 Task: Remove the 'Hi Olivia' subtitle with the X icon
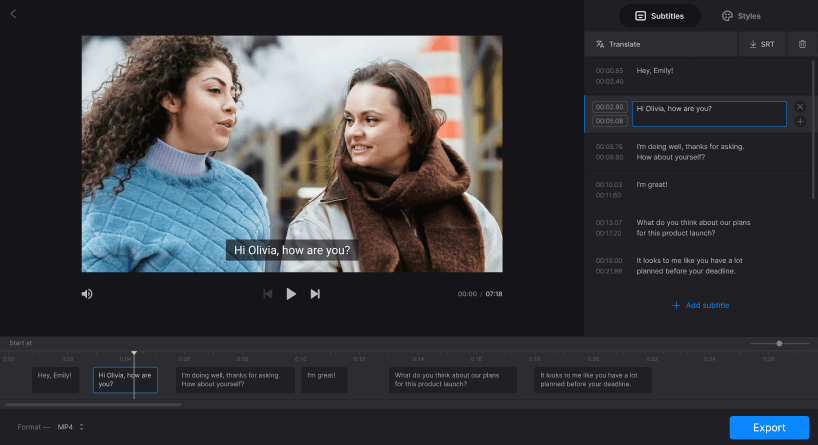coord(800,106)
